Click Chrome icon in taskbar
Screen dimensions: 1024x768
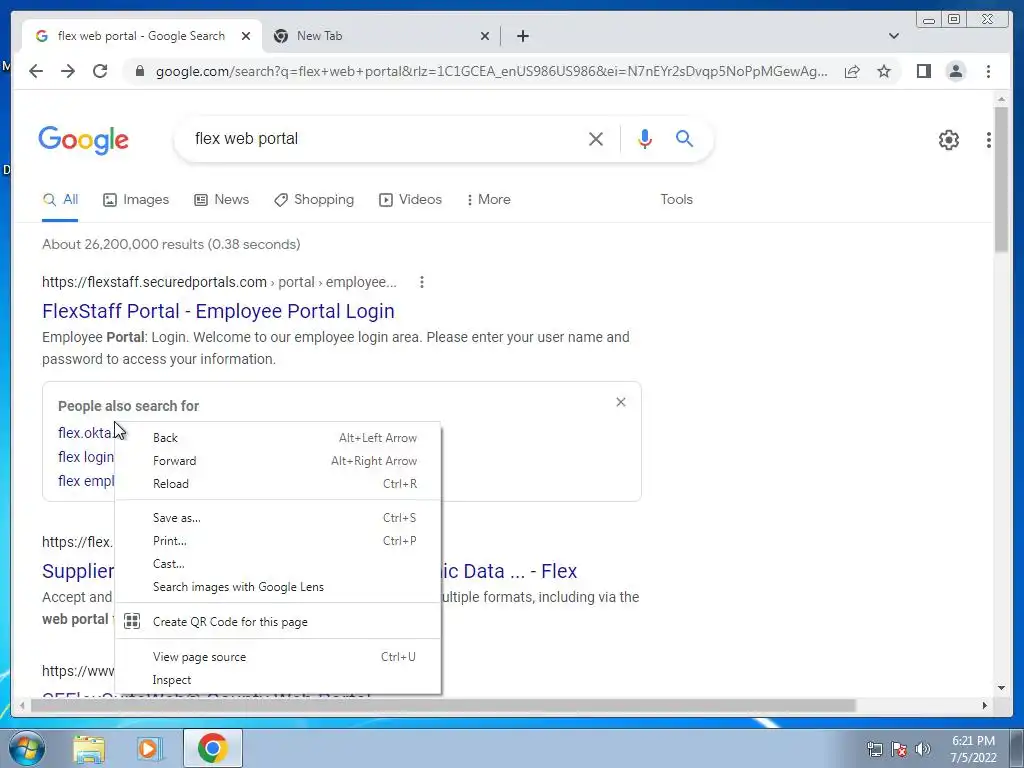pyautogui.click(x=212, y=748)
